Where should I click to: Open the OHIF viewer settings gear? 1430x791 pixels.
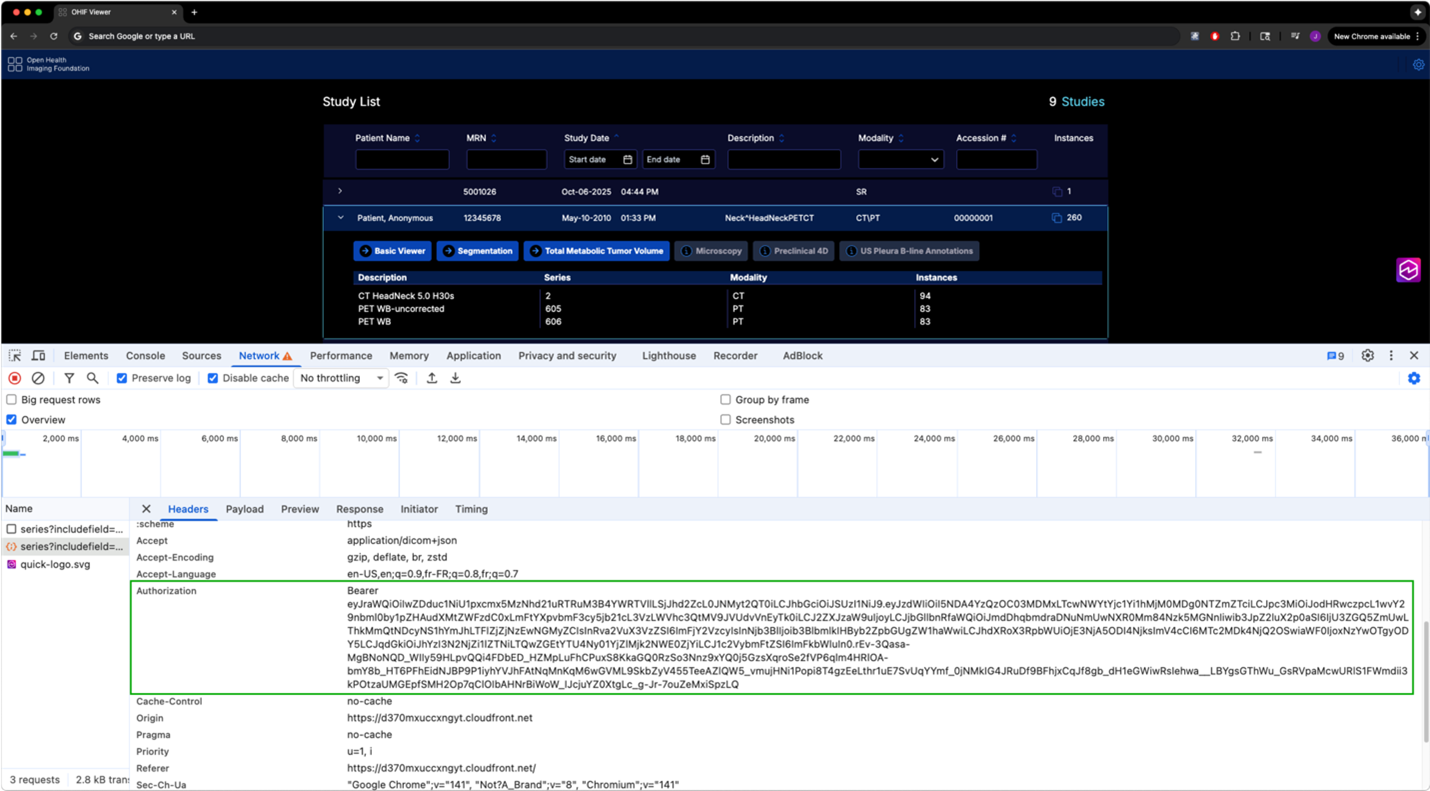click(x=1417, y=63)
